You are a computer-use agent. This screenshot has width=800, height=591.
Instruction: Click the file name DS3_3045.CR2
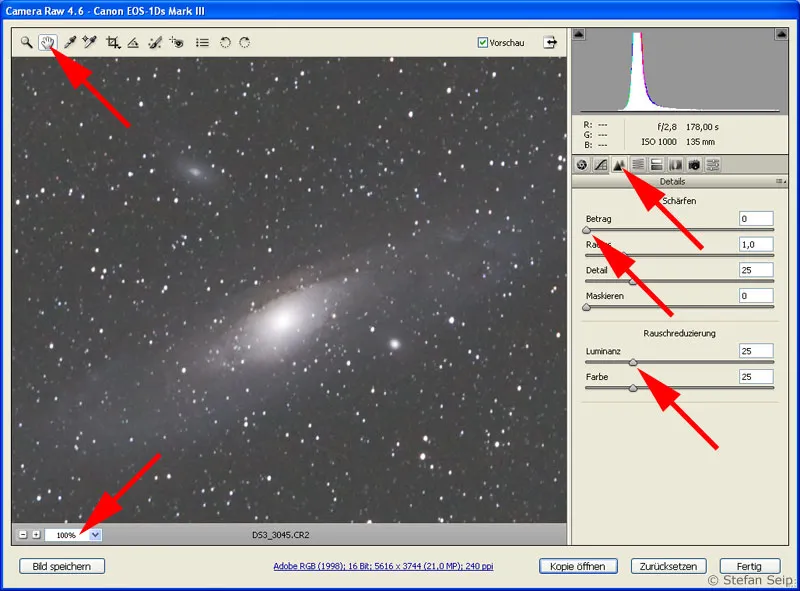(x=281, y=535)
